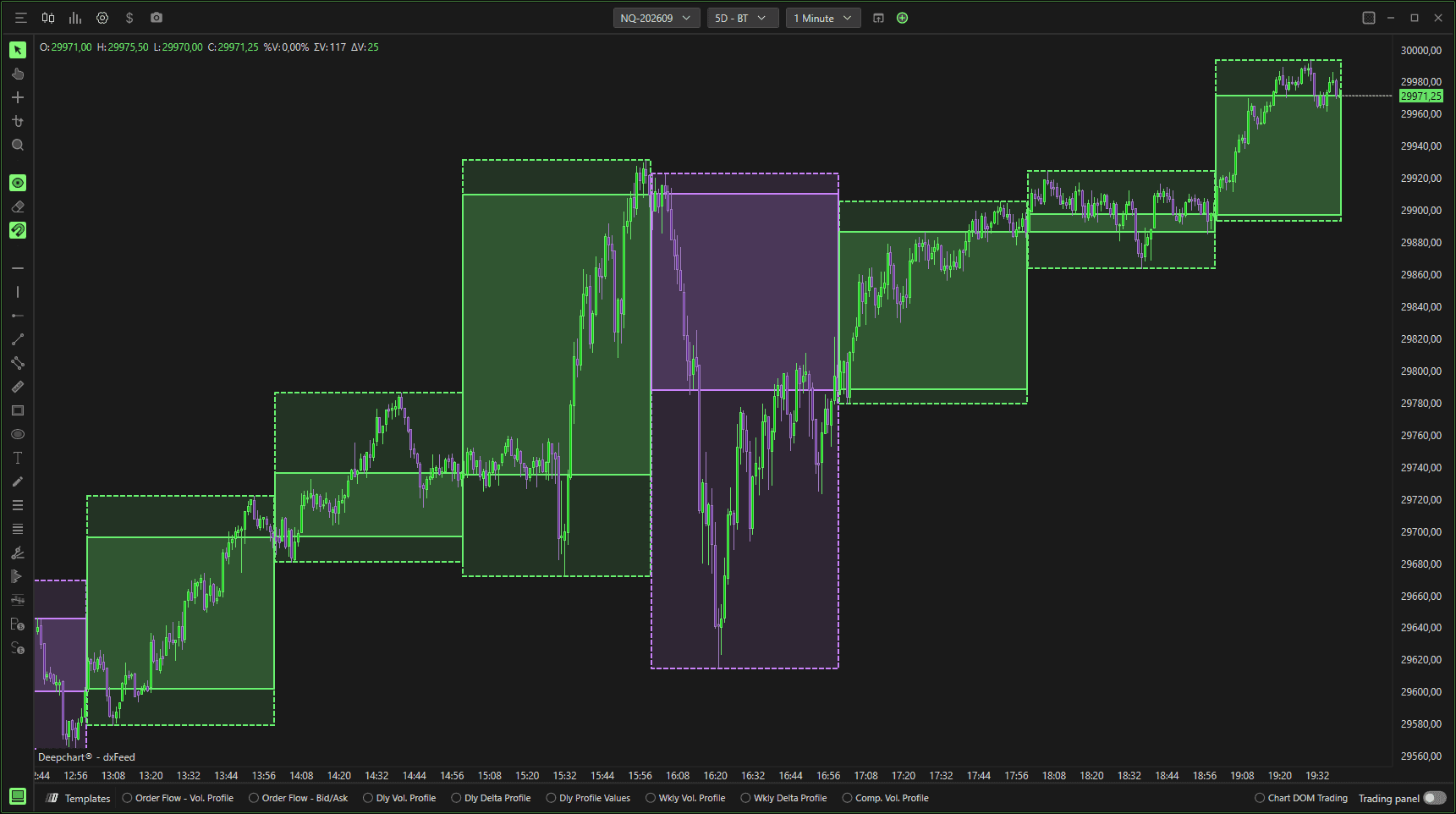Image resolution: width=1456 pixels, height=814 pixels.
Task: Select the vertical line drawing tool
Action: (18, 292)
